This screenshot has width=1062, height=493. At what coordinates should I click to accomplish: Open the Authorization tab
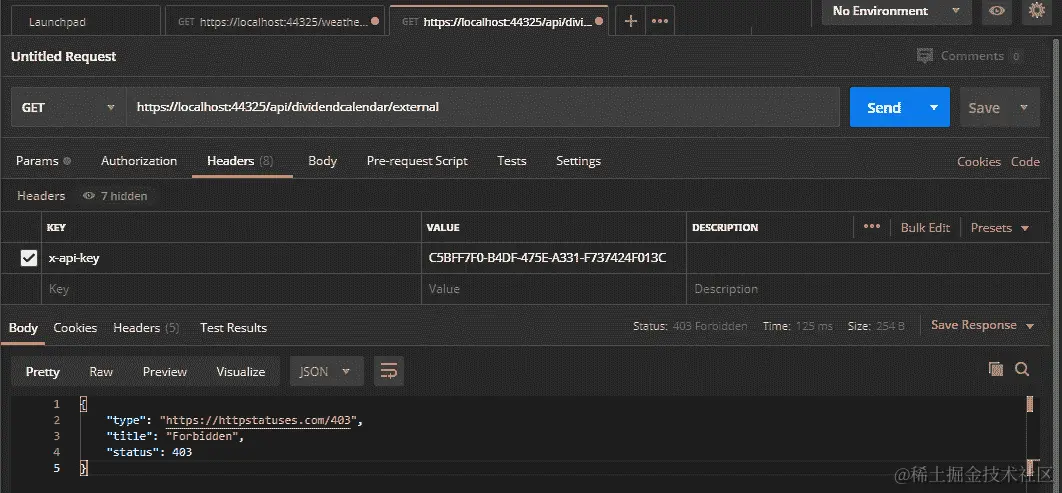tap(139, 161)
